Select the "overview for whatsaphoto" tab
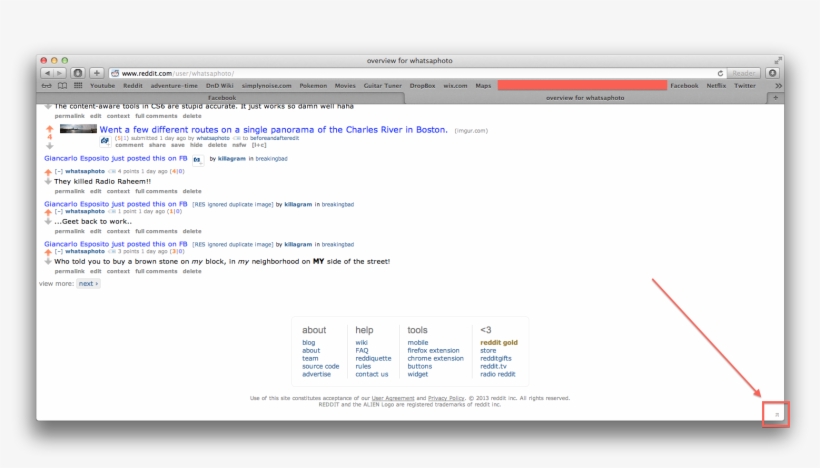 [x=585, y=98]
